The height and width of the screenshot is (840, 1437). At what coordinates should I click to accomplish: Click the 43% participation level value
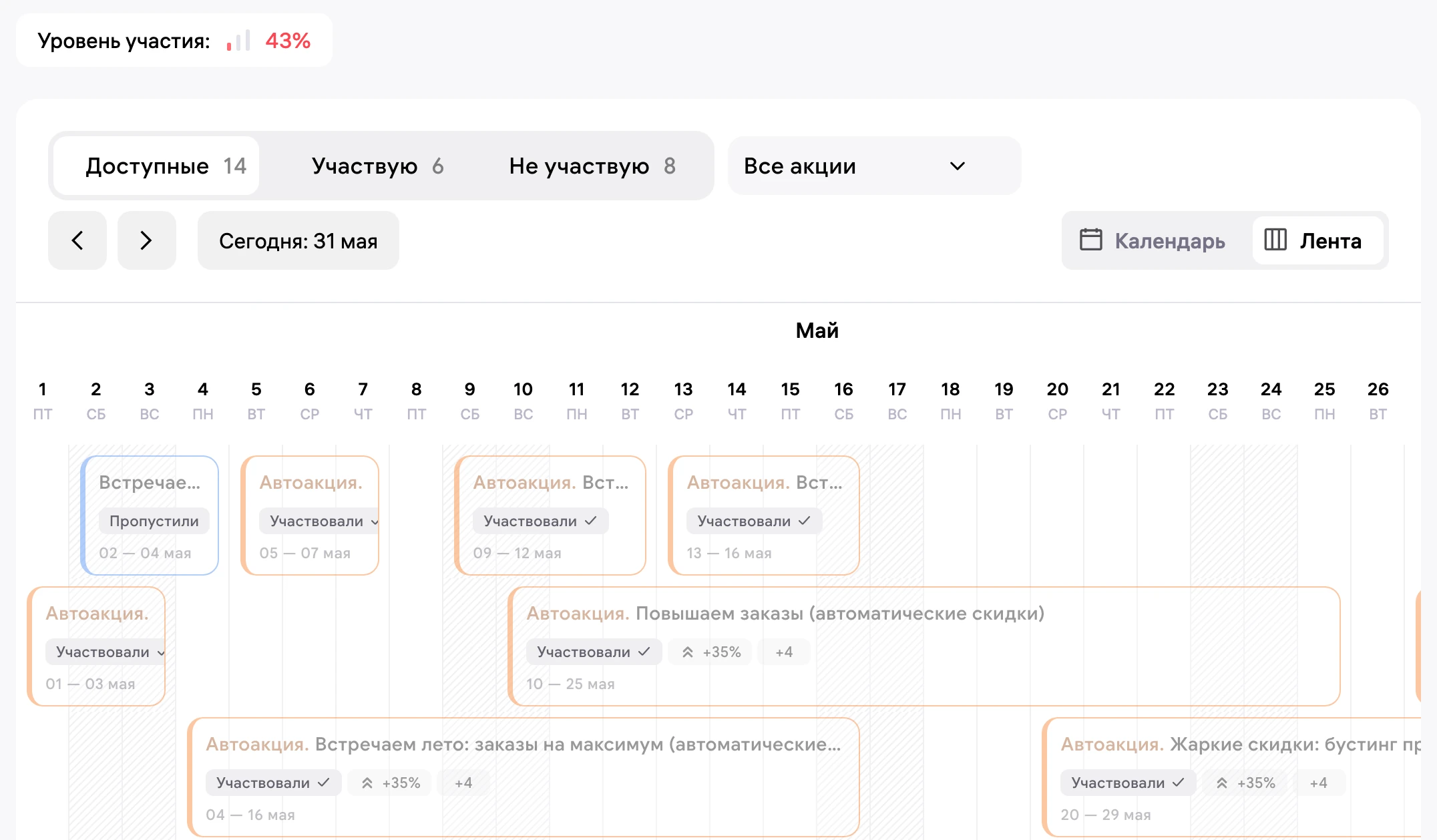coord(288,41)
